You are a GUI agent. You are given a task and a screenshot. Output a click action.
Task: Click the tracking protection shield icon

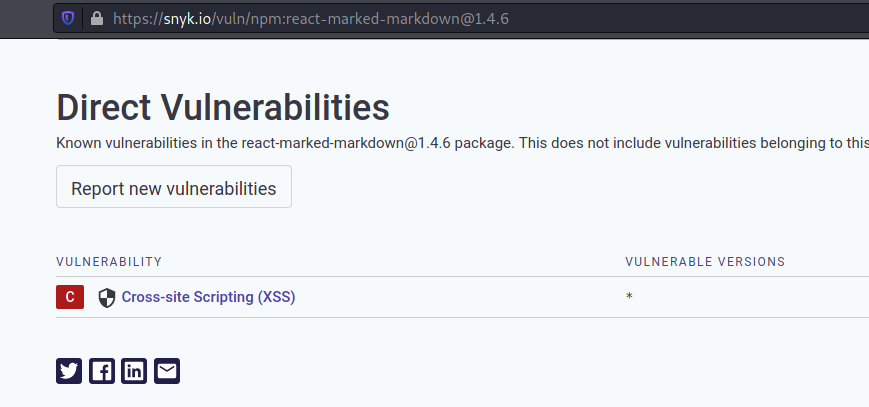click(x=68, y=19)
